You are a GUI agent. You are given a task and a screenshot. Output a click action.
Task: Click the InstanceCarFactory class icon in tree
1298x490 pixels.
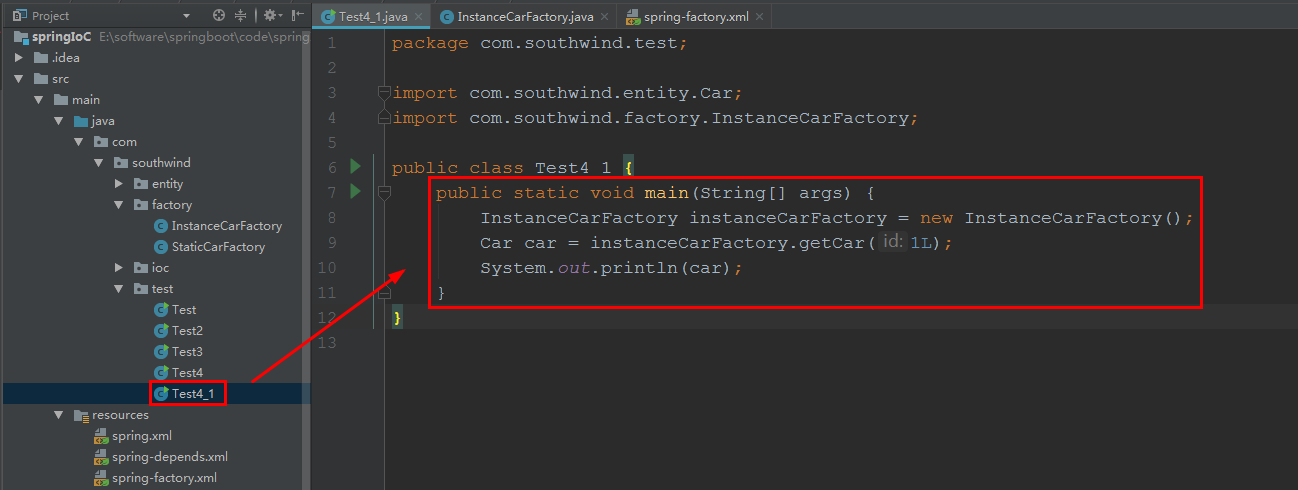point(161,226)
